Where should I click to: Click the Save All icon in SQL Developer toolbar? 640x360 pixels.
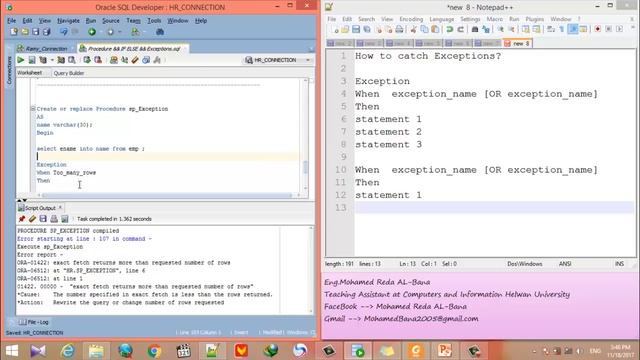46,31
